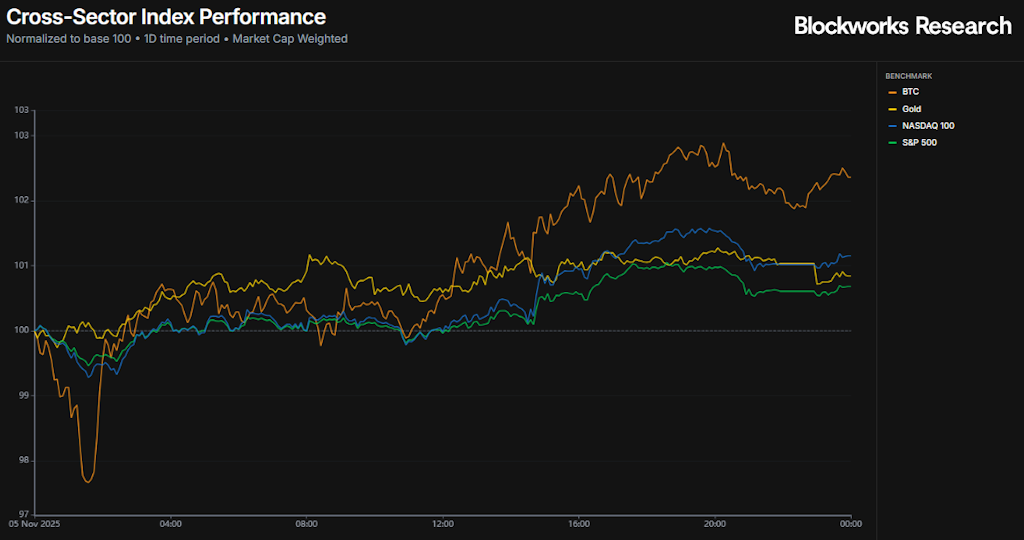Click the 20:00 time axis label
The width and height of the screenshot is (1024, 540).
coord(715,523)
